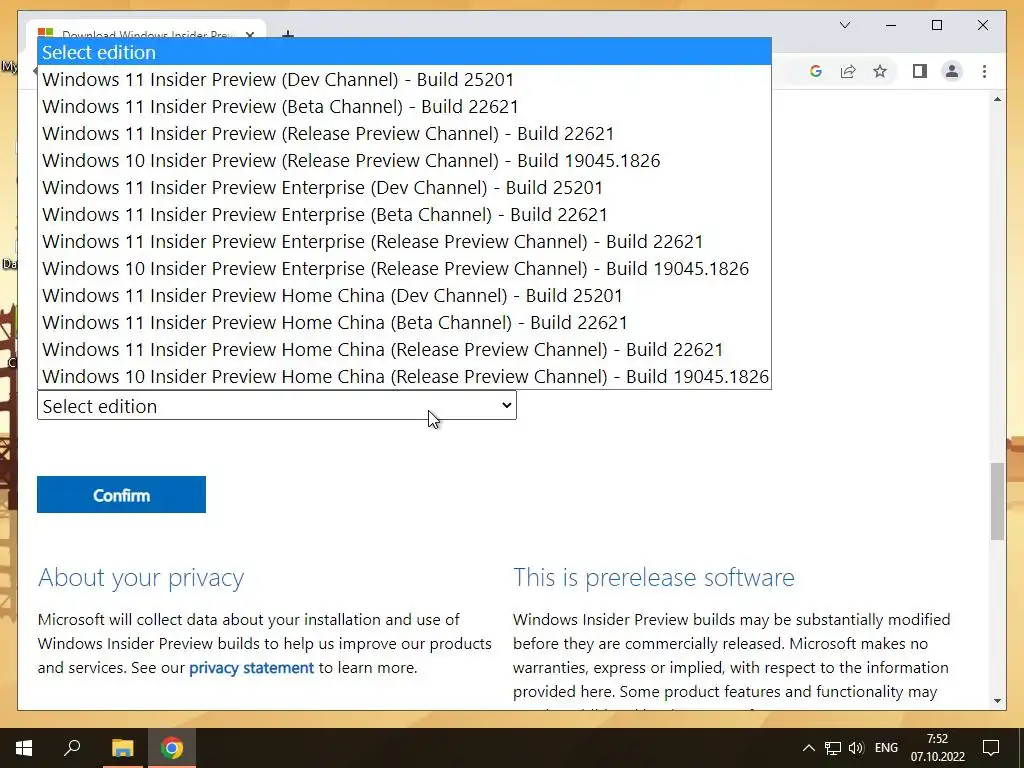Open the Windows Start menu
The height and width of the screenshot is (768, 1024).
[x=24, y=748]
